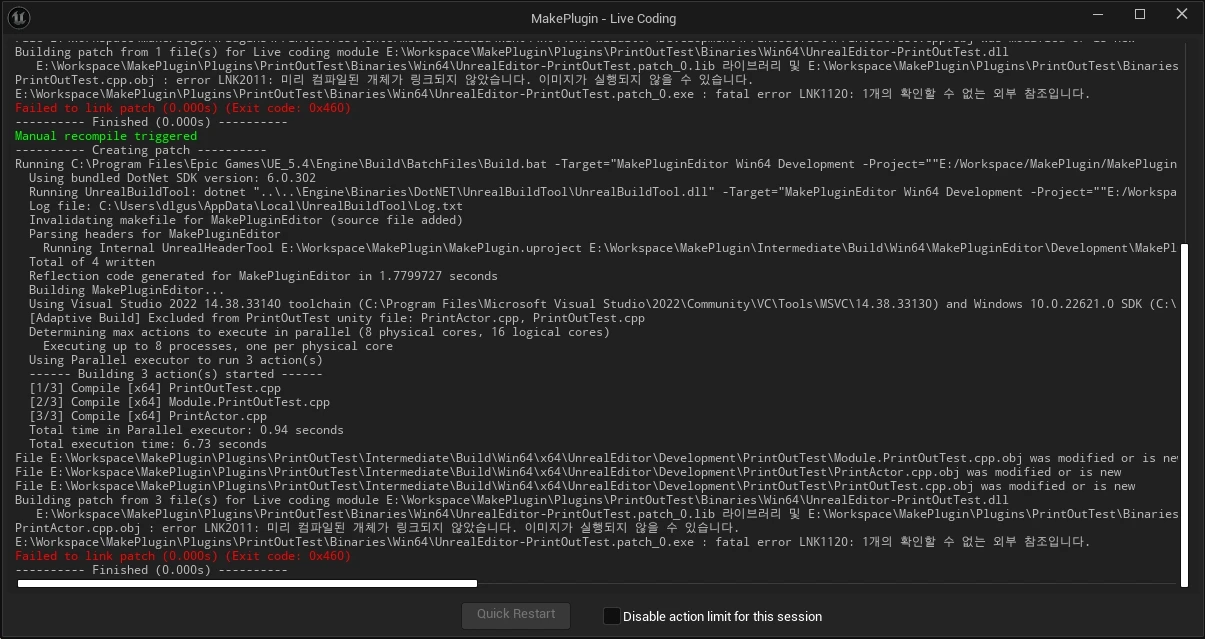Click the 'Running C:\Program Files\Epic Games' Build.bat line
The width and height of the screenshot is (1205, 639).
coord(596,164)
